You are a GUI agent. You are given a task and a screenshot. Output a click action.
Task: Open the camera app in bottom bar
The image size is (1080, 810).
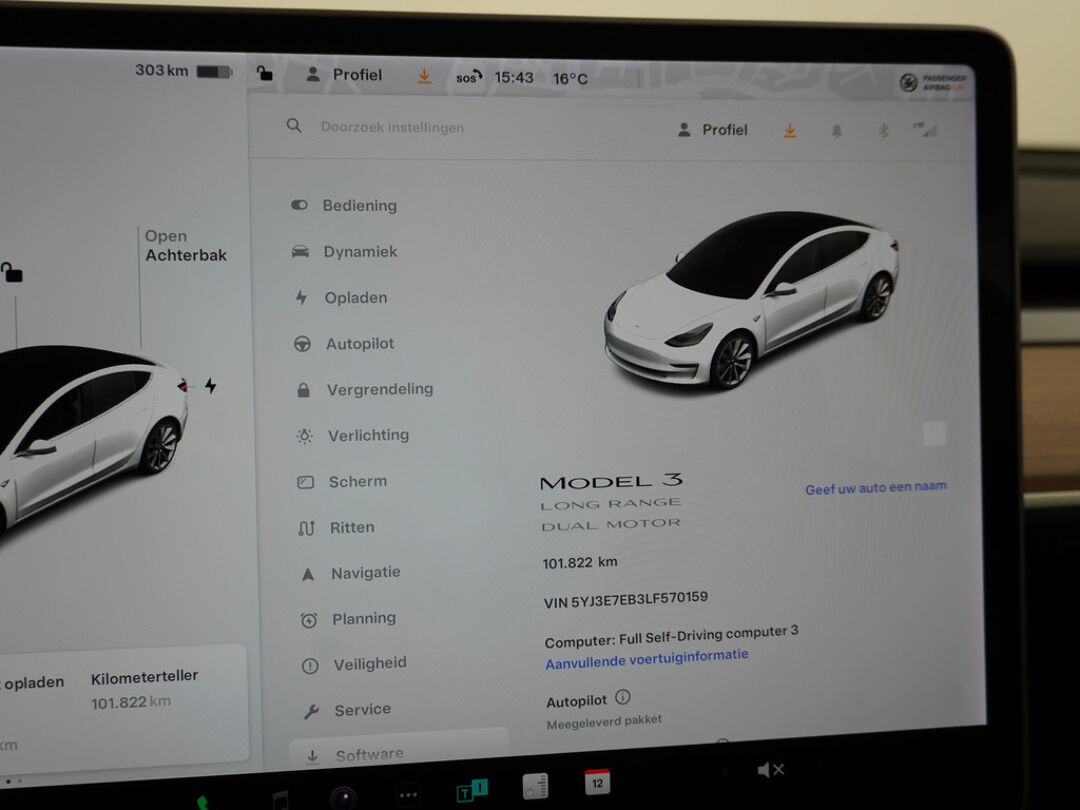pos(343,797)
